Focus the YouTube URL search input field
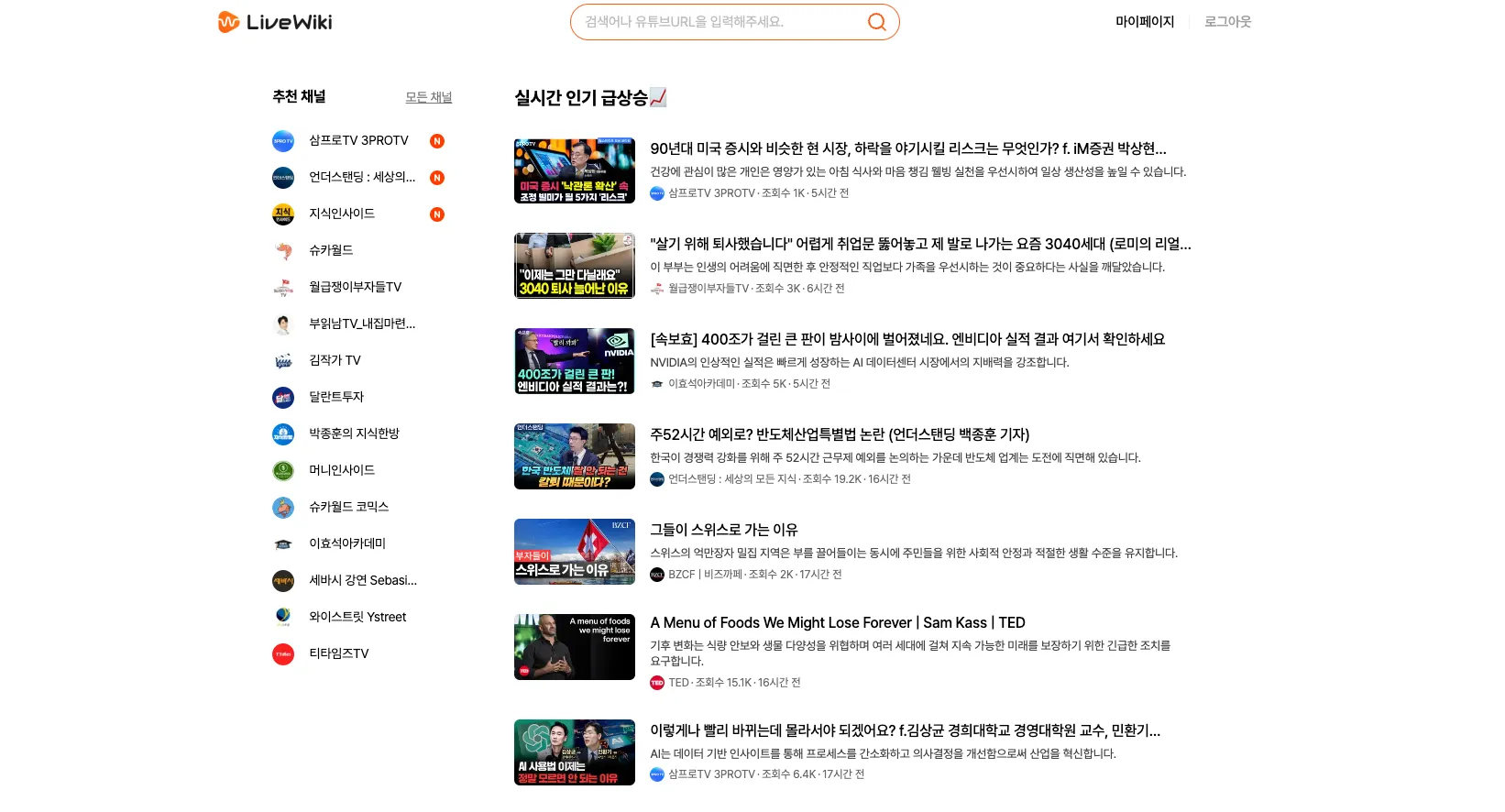This screenshot has height=812, width=1505. click(x=720, y=22)
